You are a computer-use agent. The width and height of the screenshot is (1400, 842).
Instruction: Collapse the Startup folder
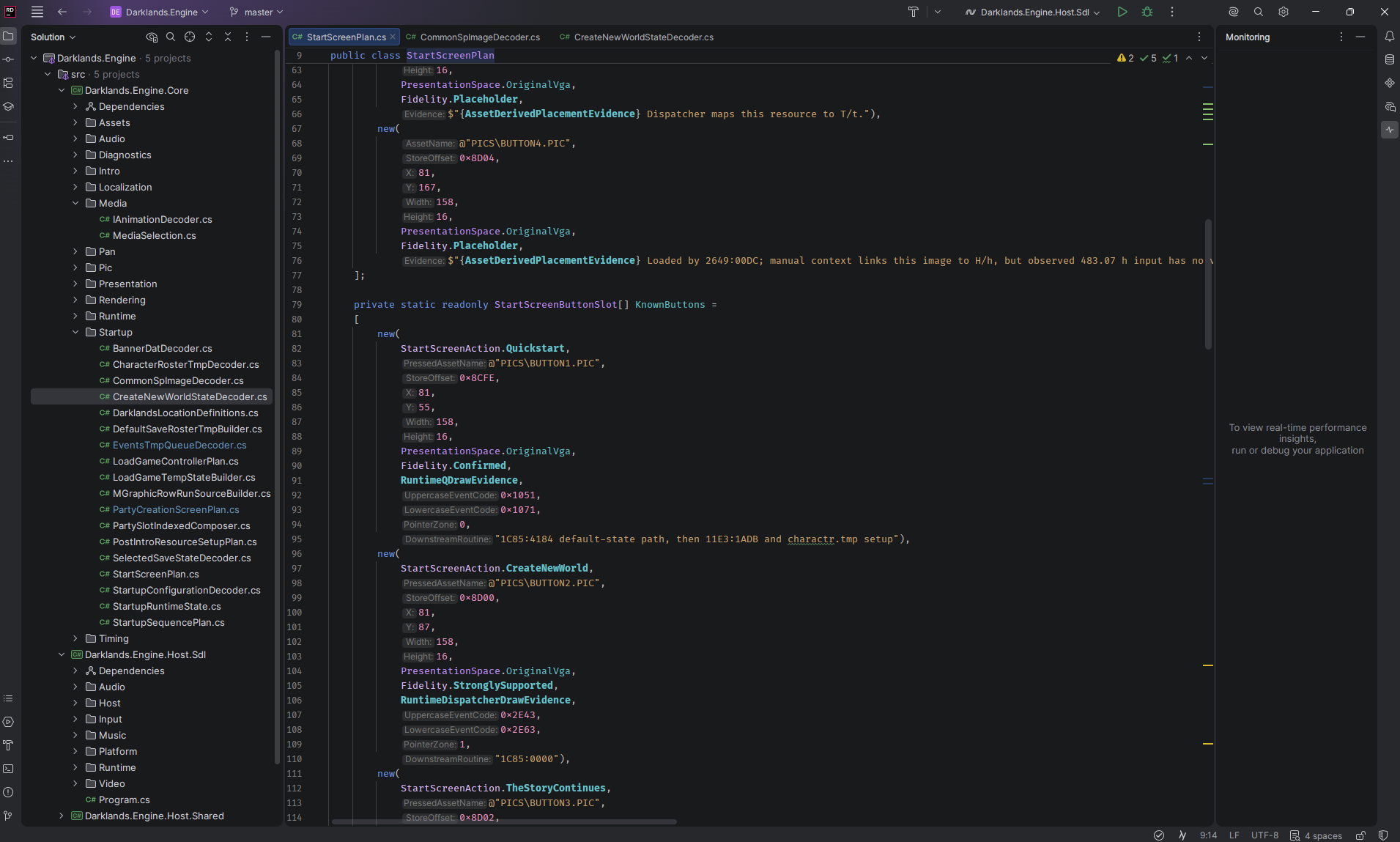(x=75, y=332)
